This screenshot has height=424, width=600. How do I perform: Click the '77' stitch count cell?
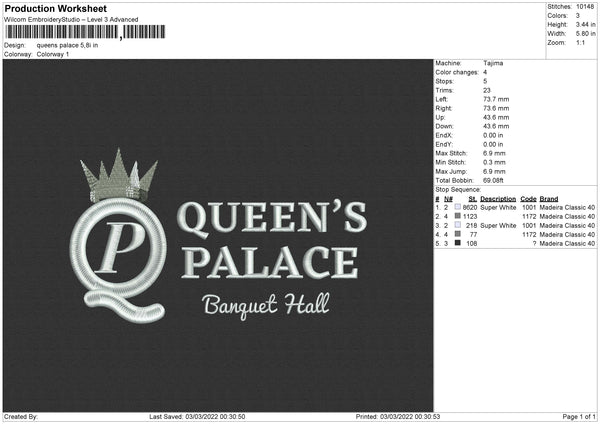point(474,235)
